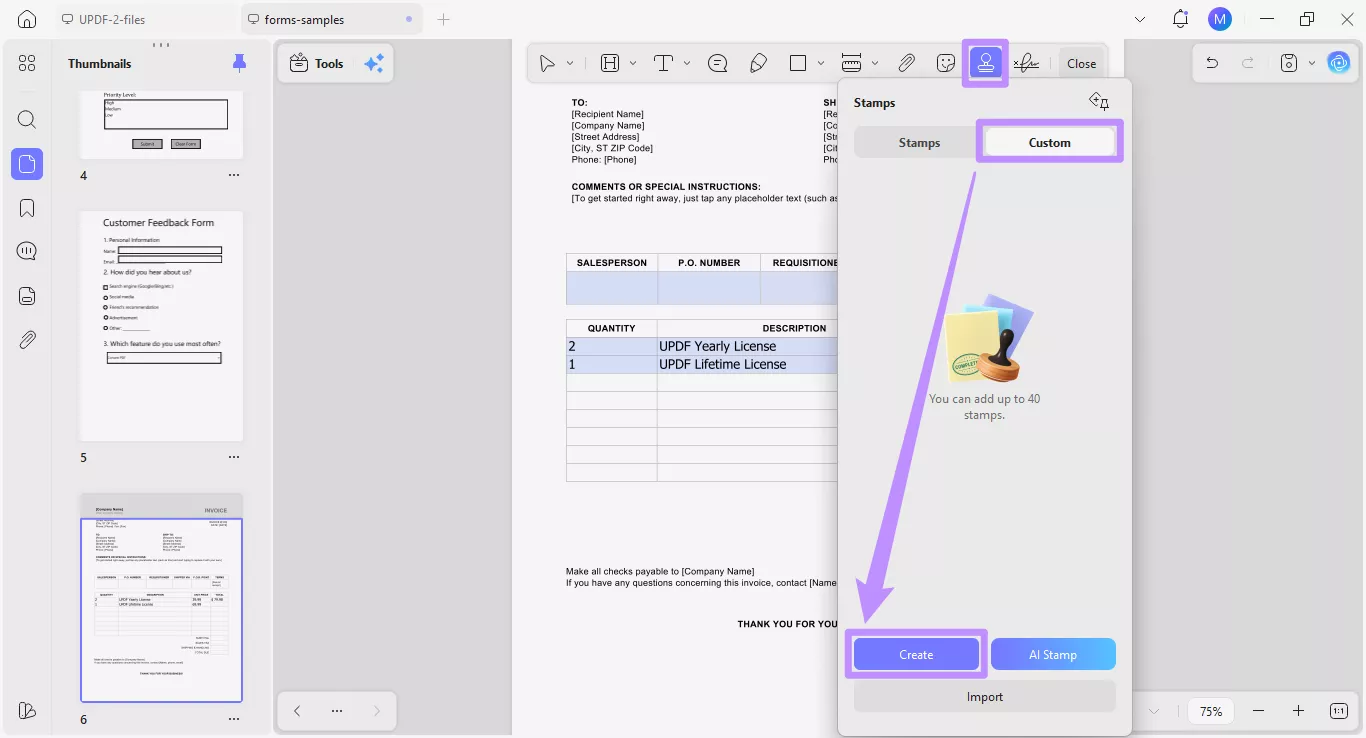Click the AI Stamp button
This screenshot has height=738, width=1366.
point(1053,654)
